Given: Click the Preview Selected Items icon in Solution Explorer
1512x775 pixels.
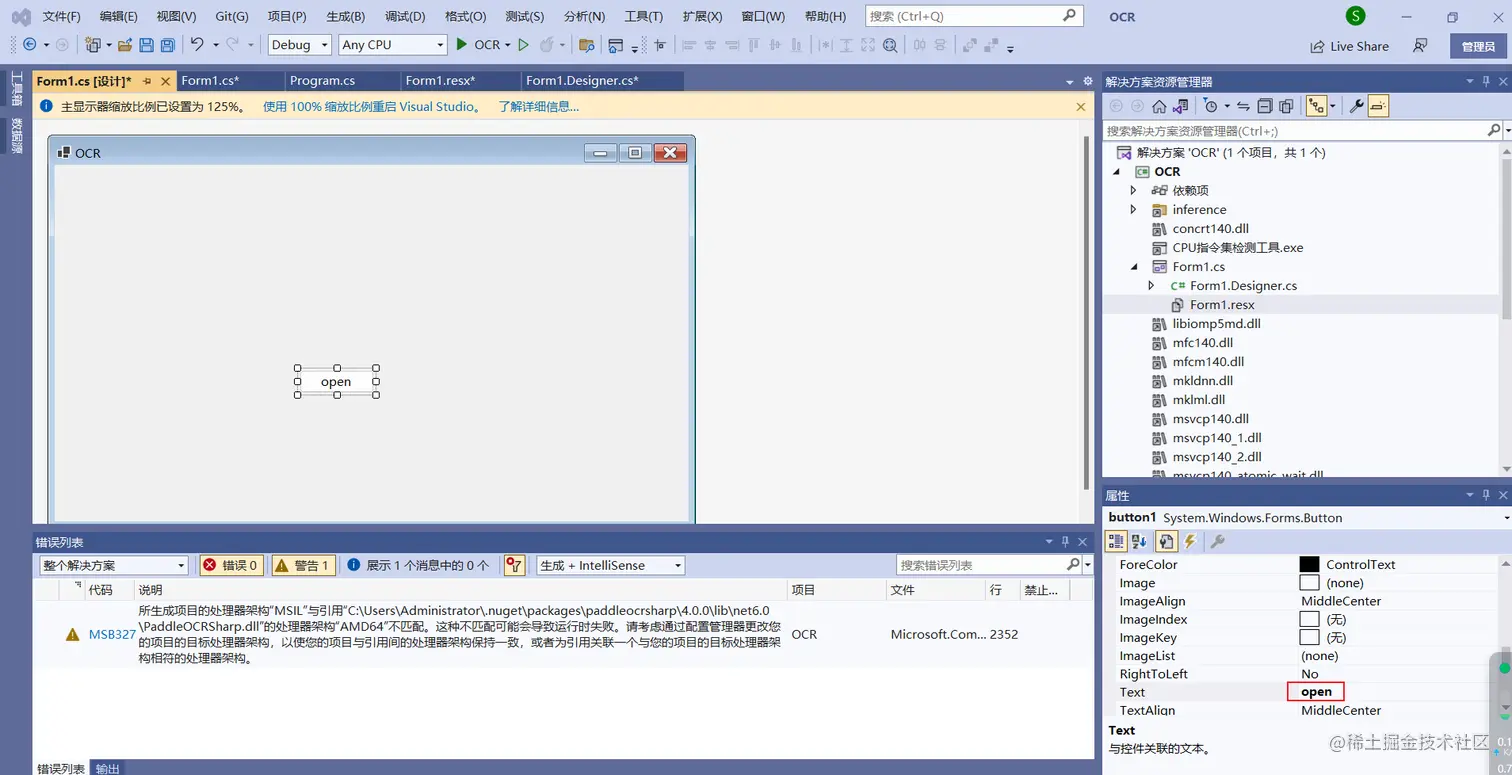Looking at the screenshot, I should (x=1378, y=106).
